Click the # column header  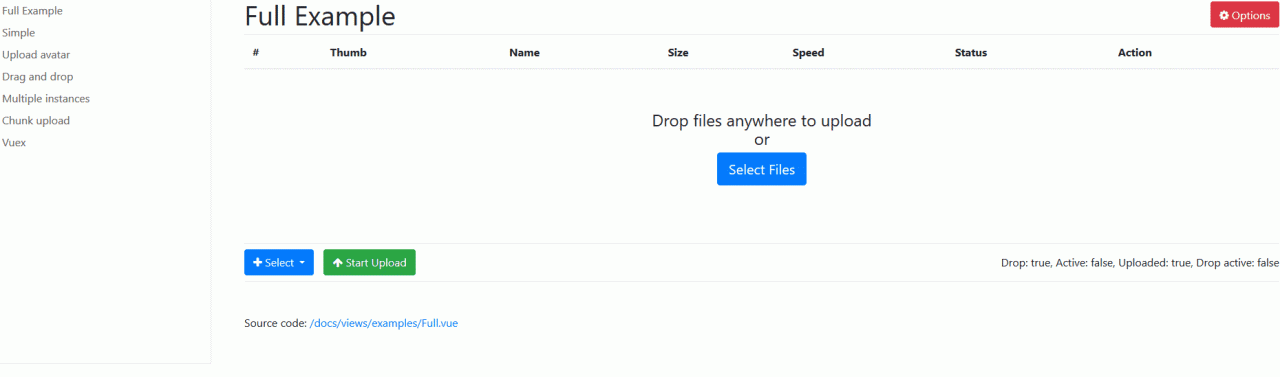[x=256, y=52]
